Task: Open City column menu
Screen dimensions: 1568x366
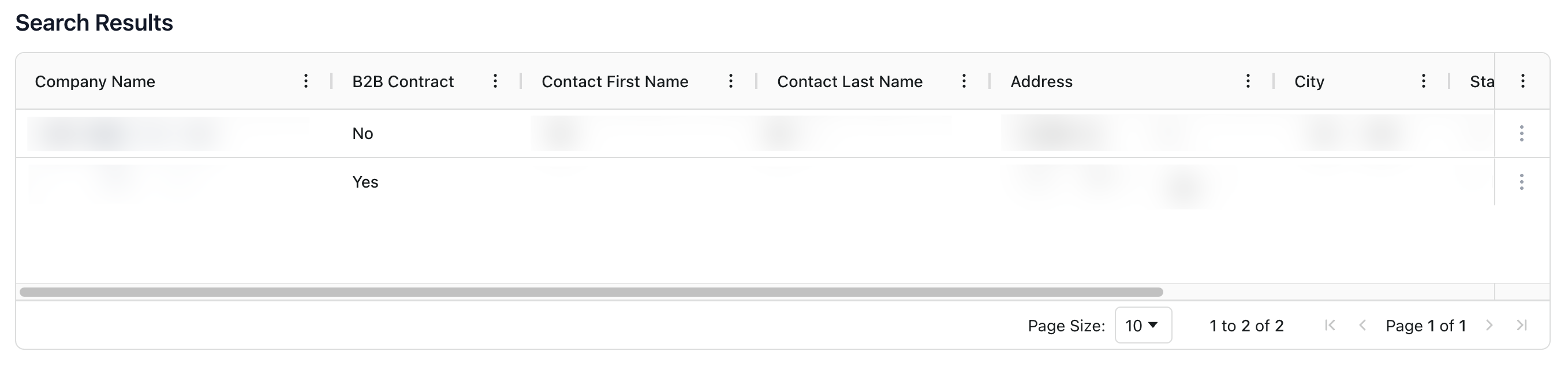Action: pyautogui.click(x=1423, y=81)
